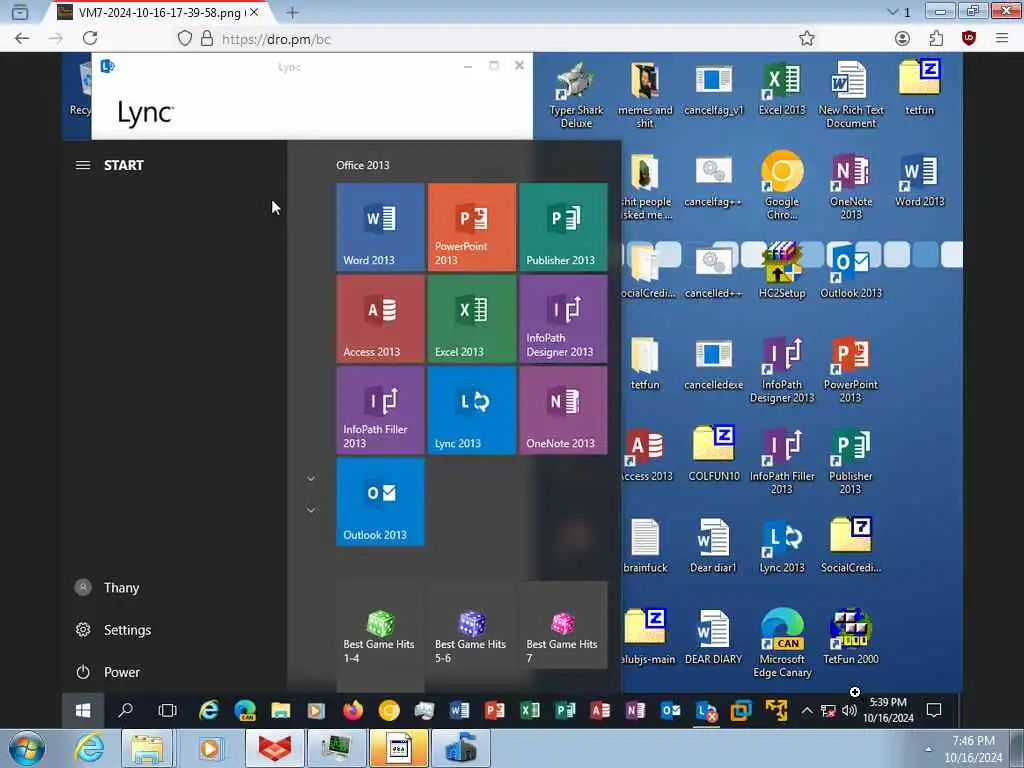Image resolution: width=1024 pixels, height=768 pixels.
Task: Open Access from the VM taskbar
Action: pyautogui.click(x=600, y=711)
